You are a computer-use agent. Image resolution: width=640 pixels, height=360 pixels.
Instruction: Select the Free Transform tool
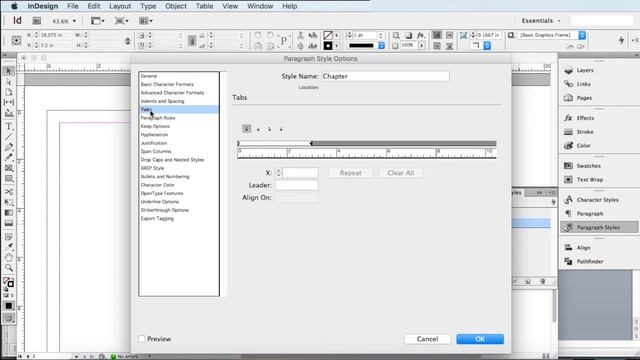9,202
